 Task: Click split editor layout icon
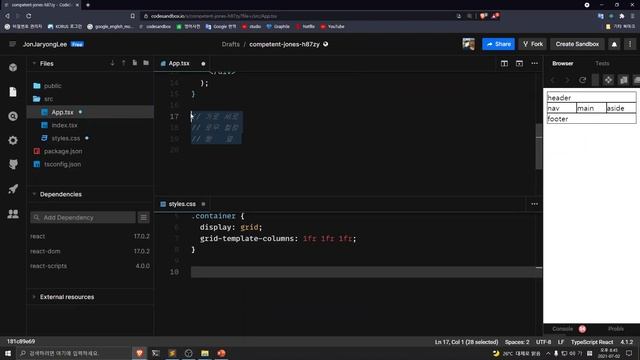(504, 63)
